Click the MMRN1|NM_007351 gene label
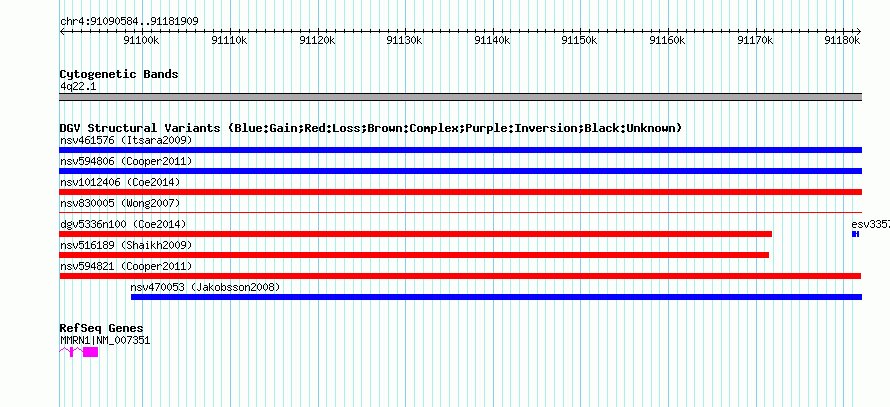The height and width of the screenshot is (407, 890). click(105, 340)
